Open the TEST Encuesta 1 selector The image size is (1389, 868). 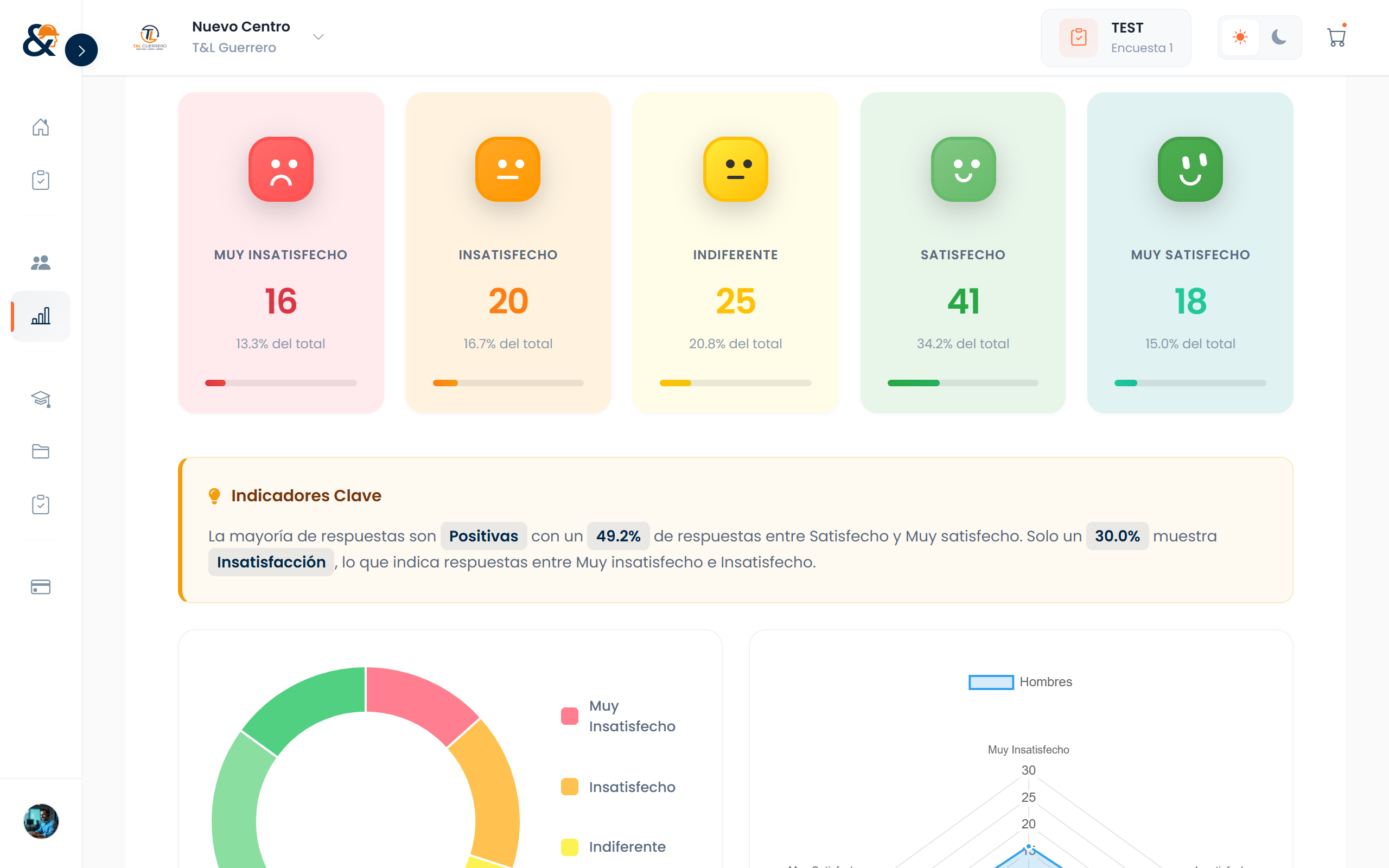click(x=1116, y=38)
